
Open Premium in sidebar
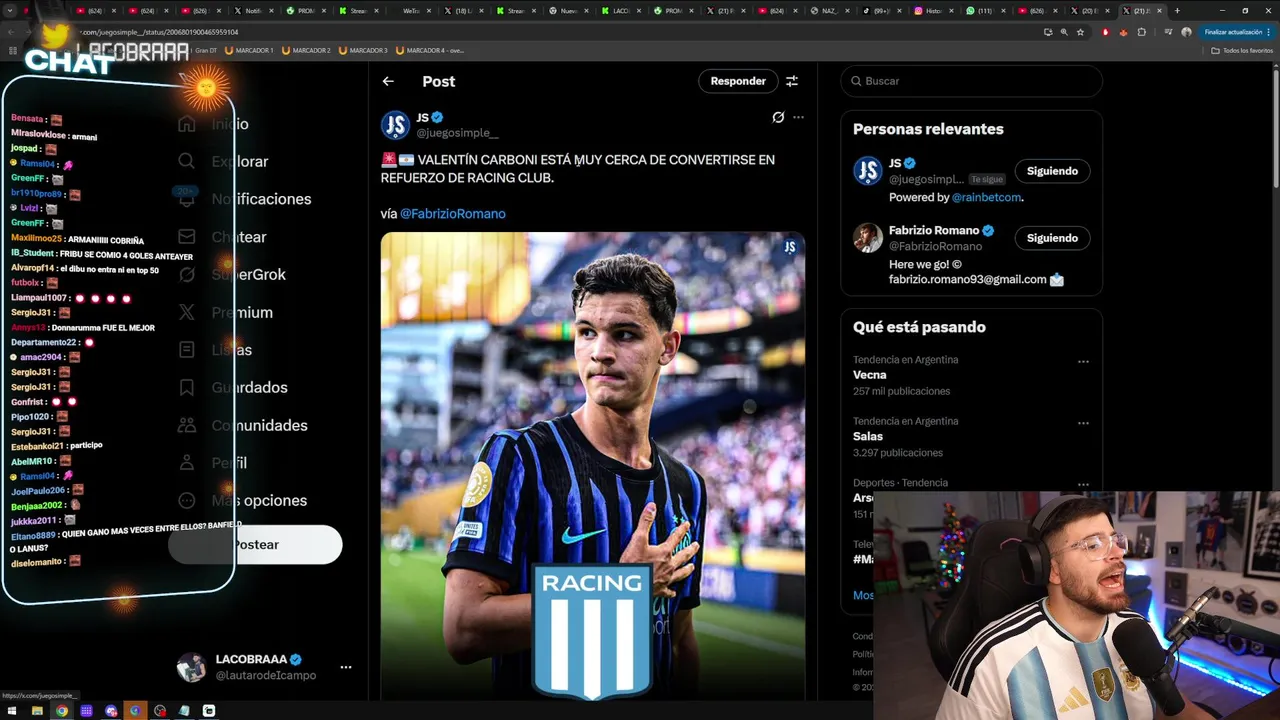coord(225,312)
